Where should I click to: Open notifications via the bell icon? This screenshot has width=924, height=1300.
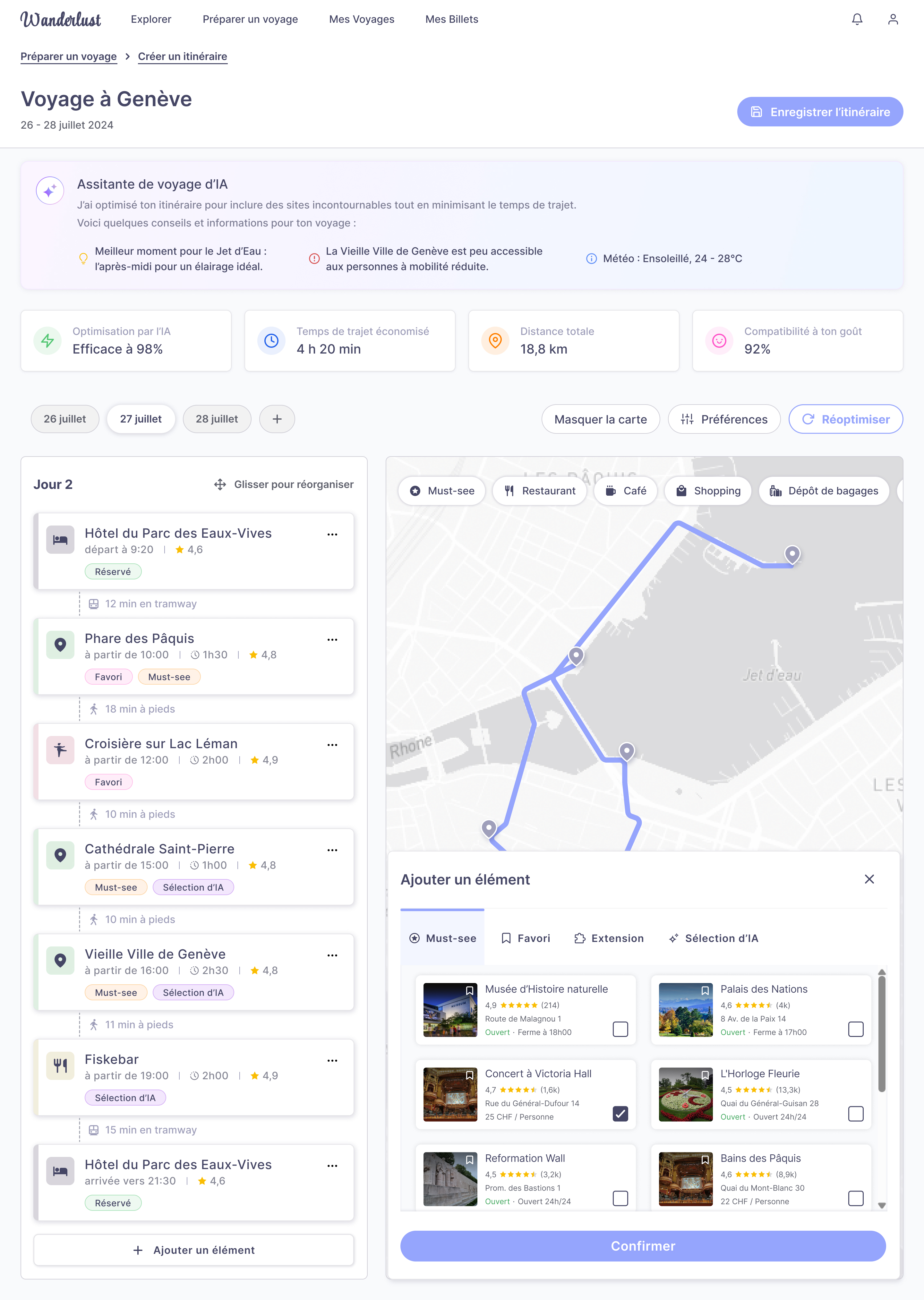[x=857, y=19]
